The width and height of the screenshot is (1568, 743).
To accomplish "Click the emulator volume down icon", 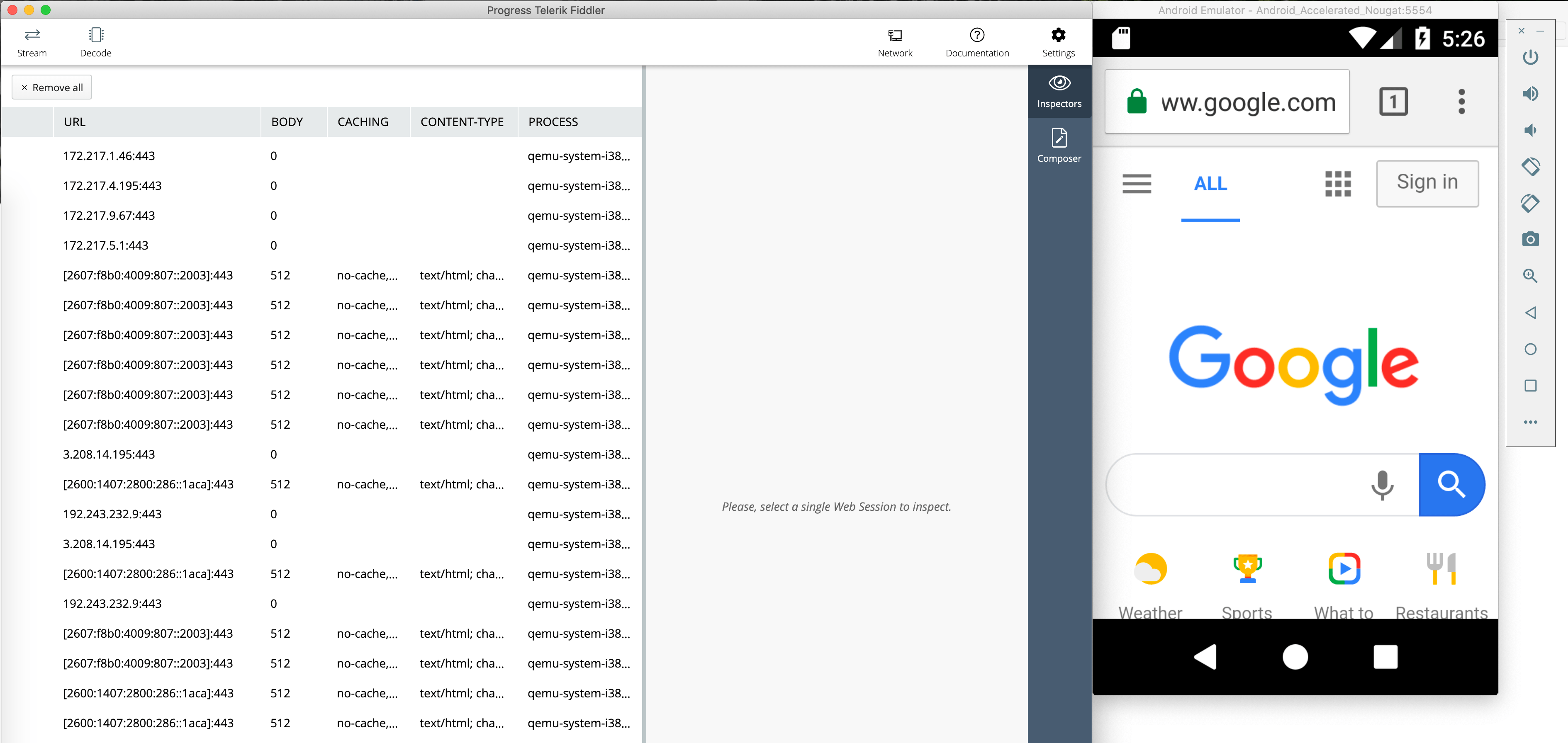I will (x=1530, y=130).
